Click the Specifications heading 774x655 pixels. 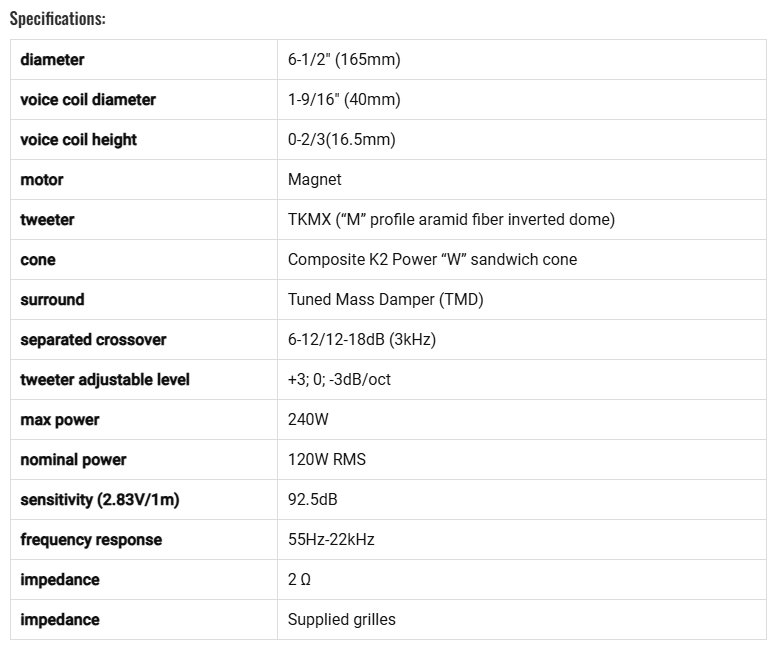[x=57, y=19]
